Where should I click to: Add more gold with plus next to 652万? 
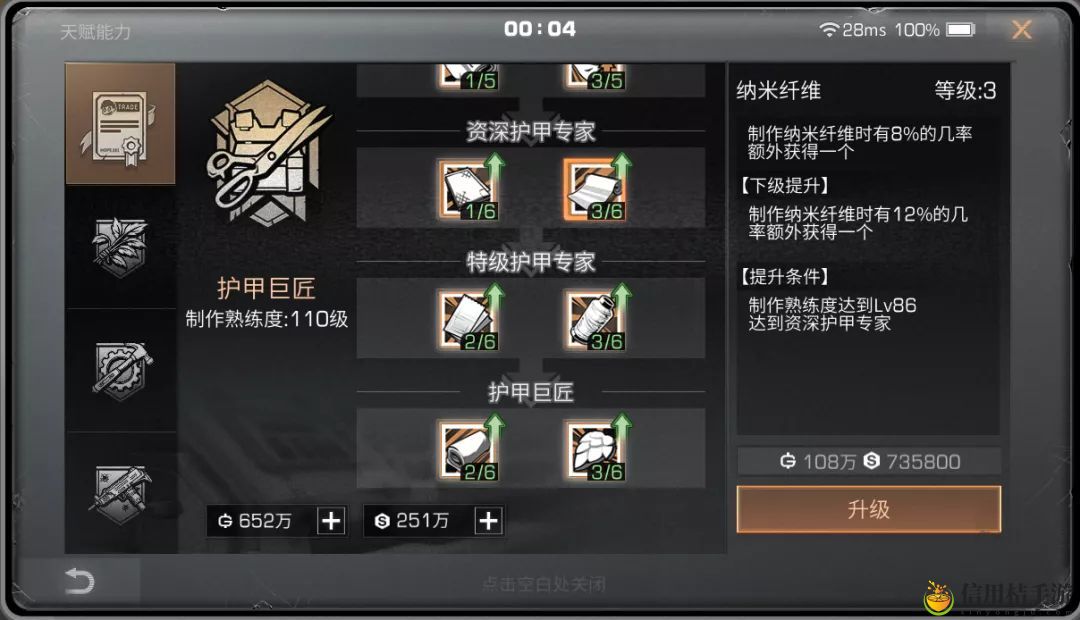(x=331, y=521)
